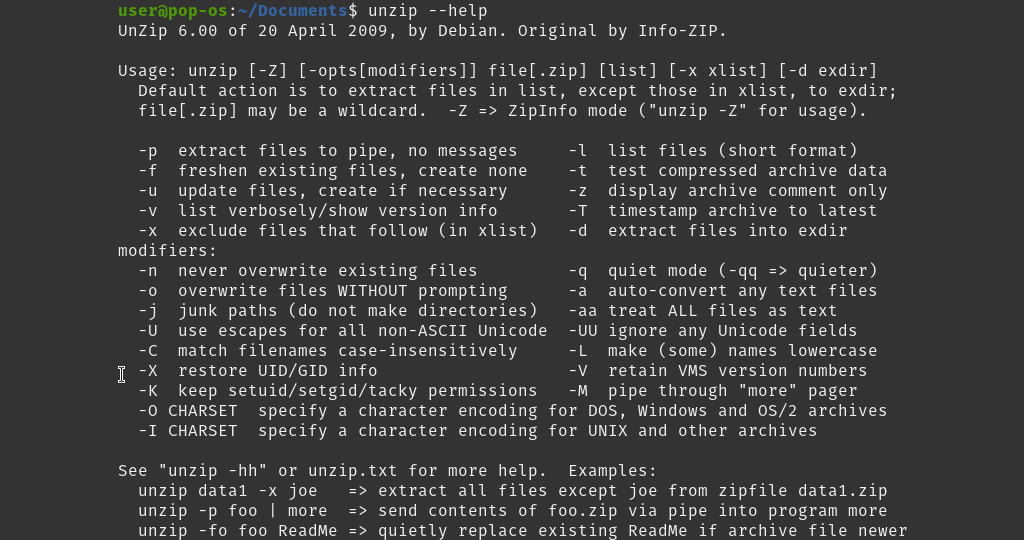Viewport: 1024px width, 540px height.
Task: Click the '-UU' ignore Unicode fields option
Action: click(x=713, y=331)
